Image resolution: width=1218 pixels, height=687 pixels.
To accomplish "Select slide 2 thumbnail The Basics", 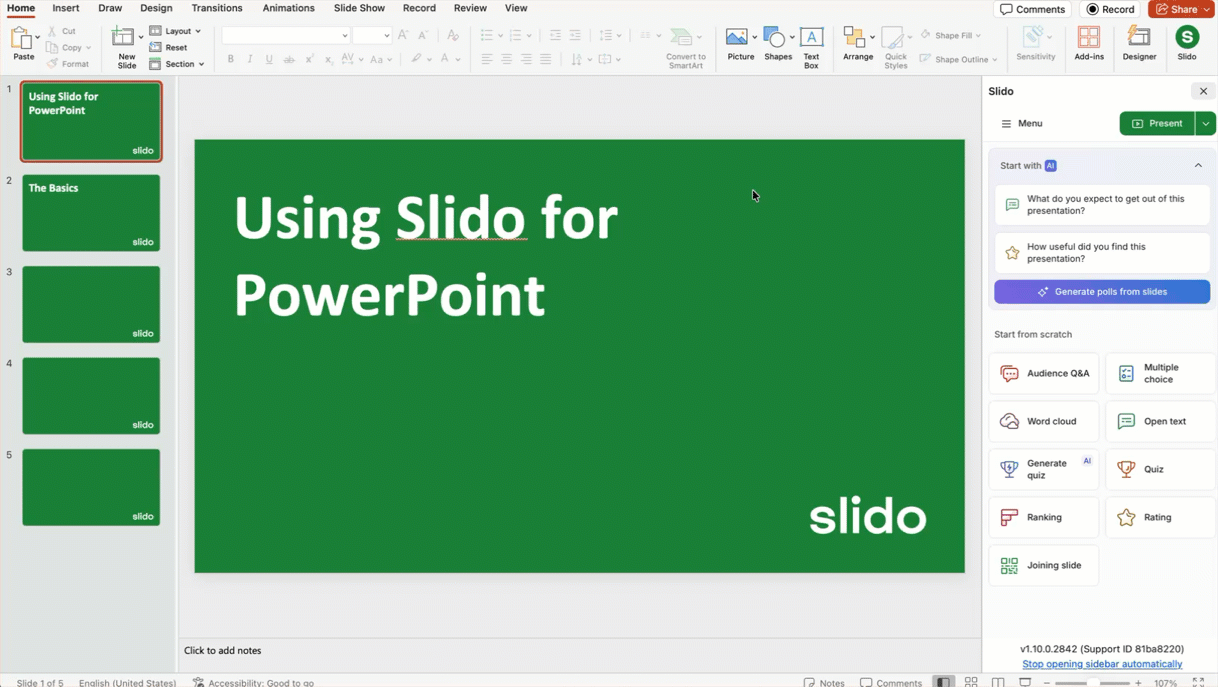I will point(91,213).
